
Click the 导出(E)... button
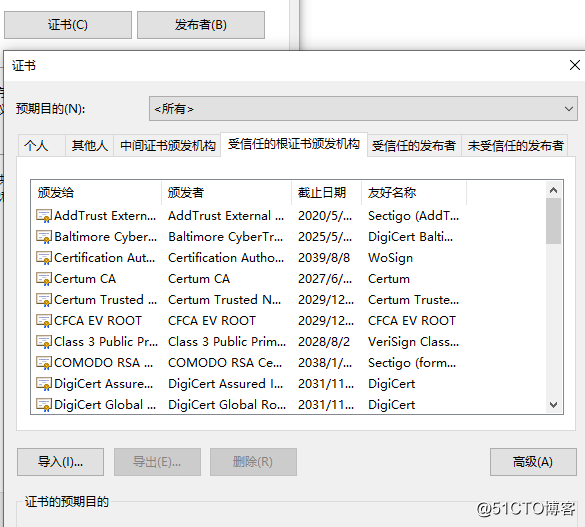(157, 462)
